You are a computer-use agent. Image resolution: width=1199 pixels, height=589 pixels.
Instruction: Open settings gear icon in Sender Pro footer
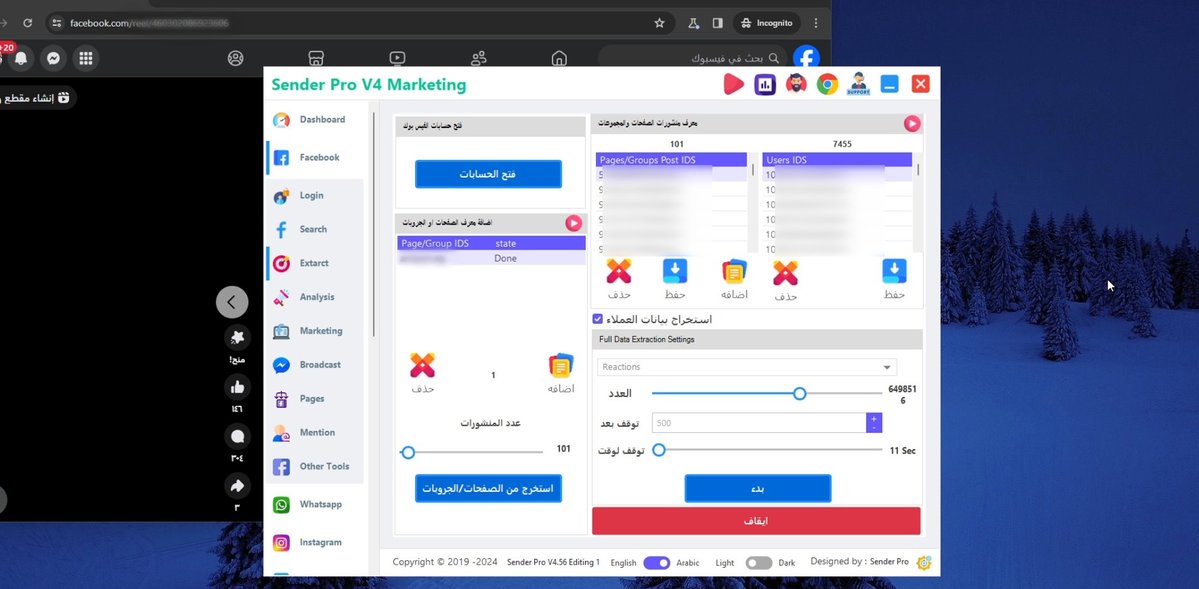[924, 563]
